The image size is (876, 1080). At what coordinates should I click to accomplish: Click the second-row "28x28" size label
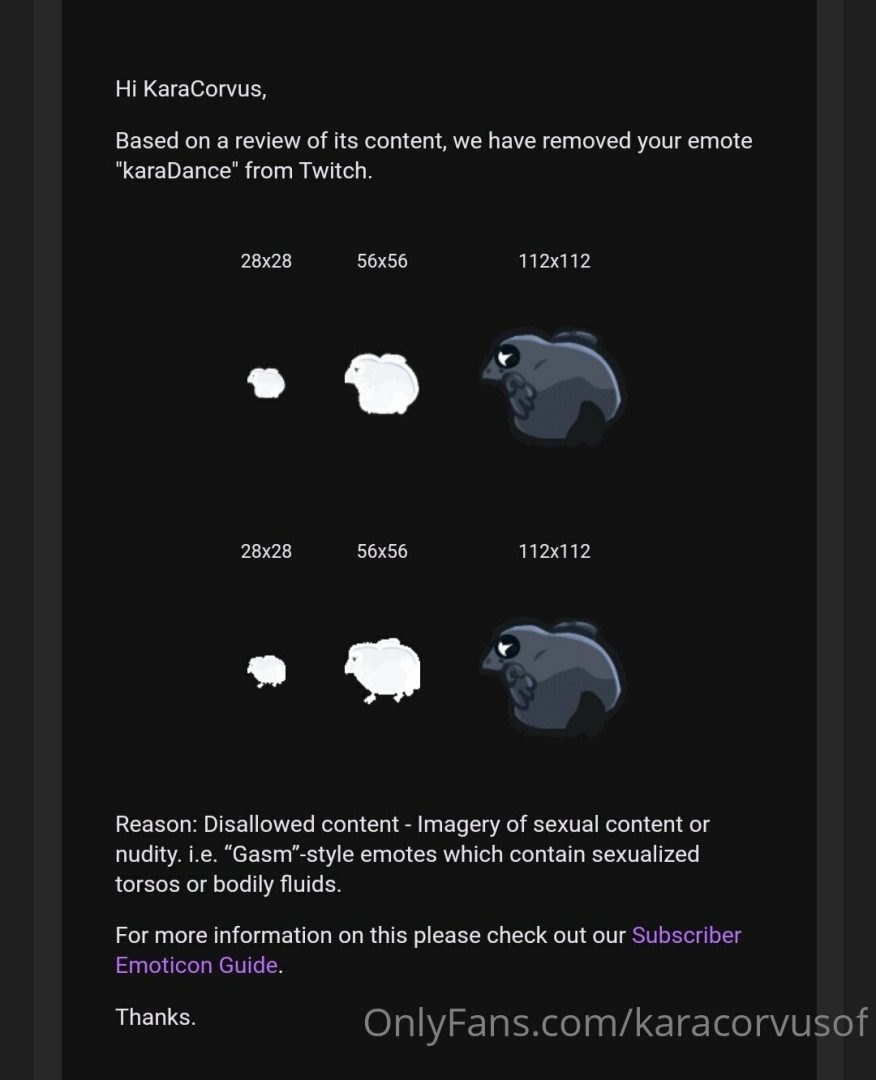pos(266,551)
